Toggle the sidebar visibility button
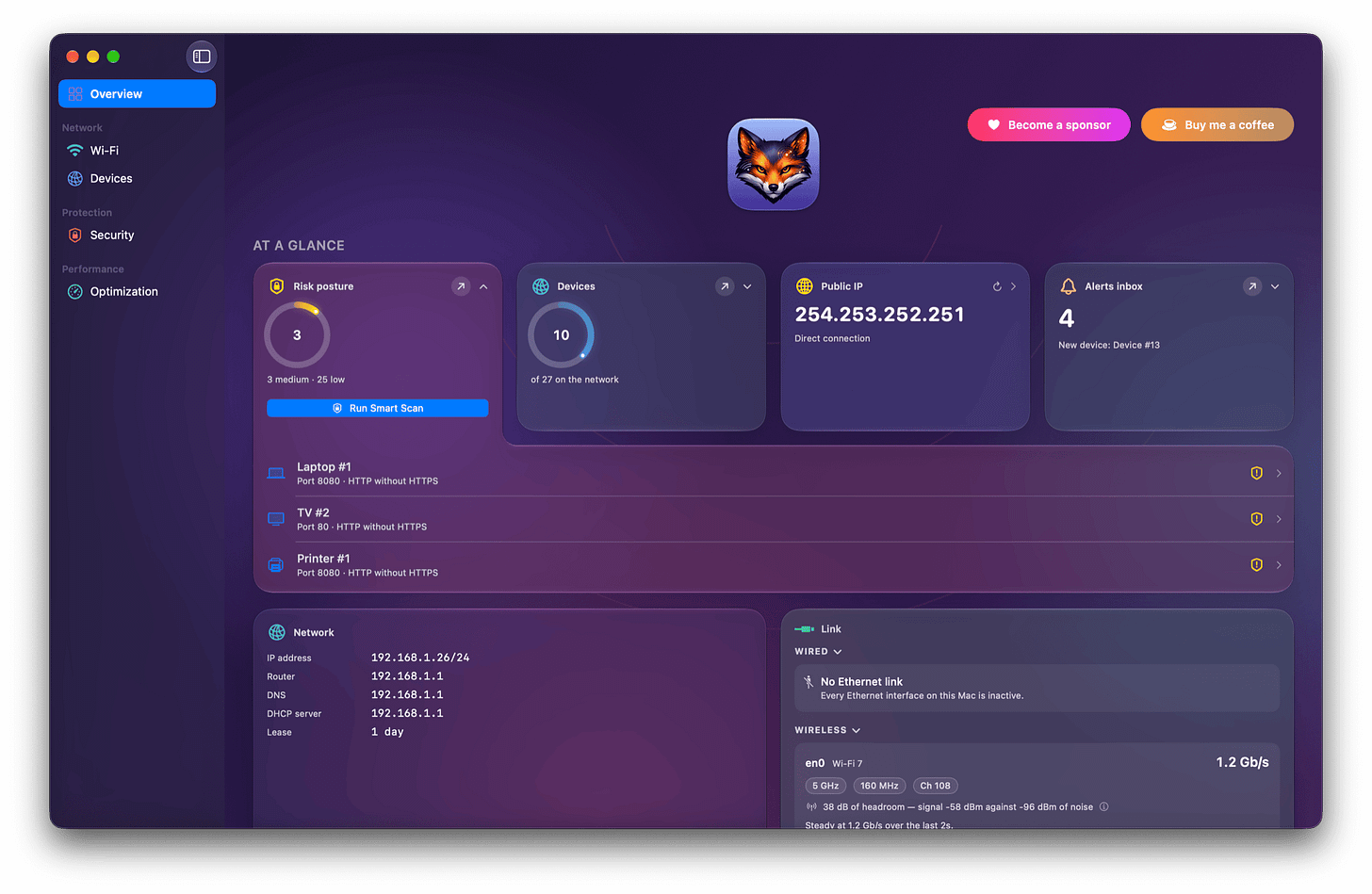Viewport: 1372px width, 894px height. (x=202, y=57)
